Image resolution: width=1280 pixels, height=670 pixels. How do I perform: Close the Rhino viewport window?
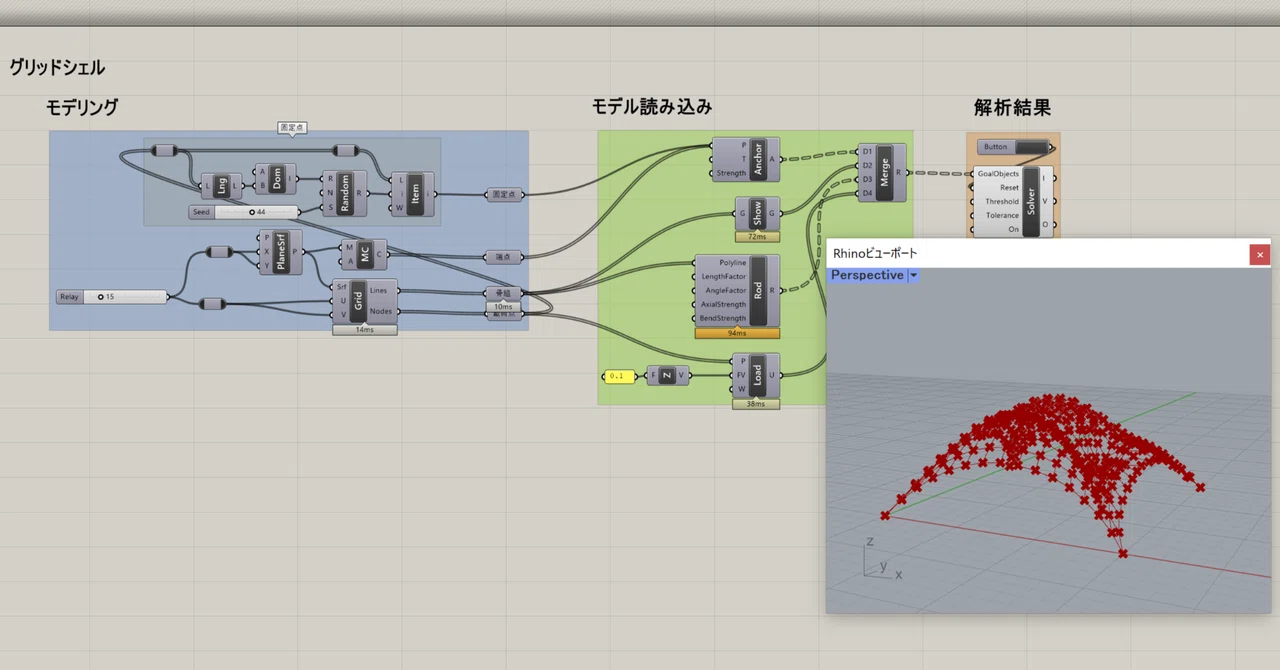point(1260,255)
